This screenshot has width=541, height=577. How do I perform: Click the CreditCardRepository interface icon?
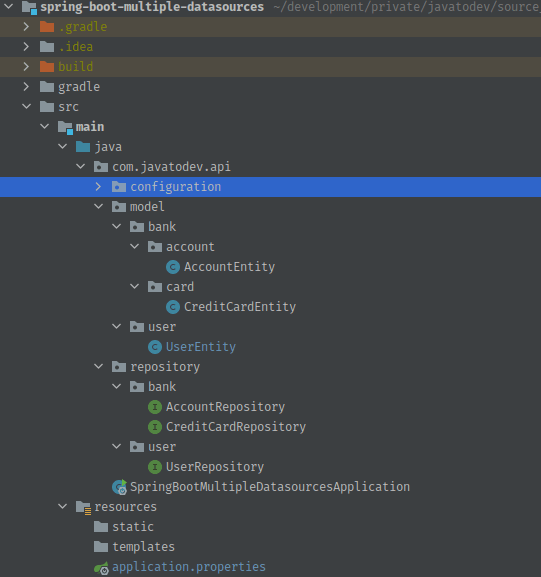point(155,427)
